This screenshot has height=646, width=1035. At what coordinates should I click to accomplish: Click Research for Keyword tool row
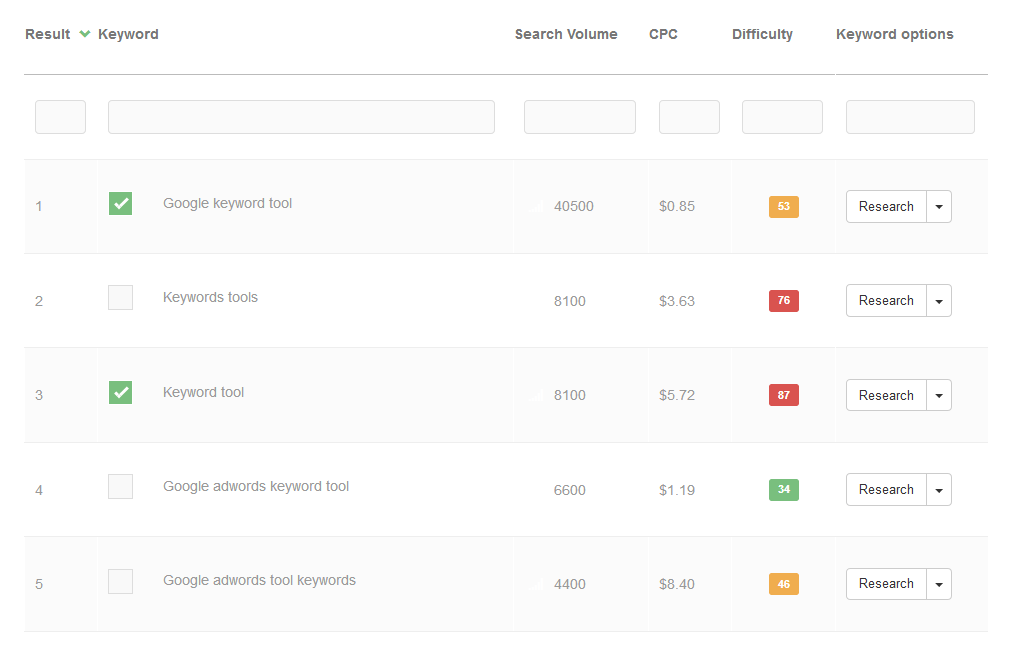click(886, 395)
